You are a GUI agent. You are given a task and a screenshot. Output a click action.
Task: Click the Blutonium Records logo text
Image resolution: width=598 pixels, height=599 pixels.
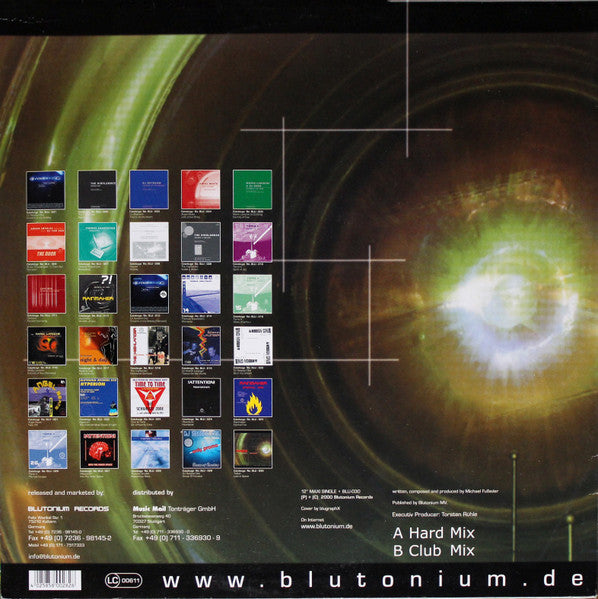(x=68, y=509)
